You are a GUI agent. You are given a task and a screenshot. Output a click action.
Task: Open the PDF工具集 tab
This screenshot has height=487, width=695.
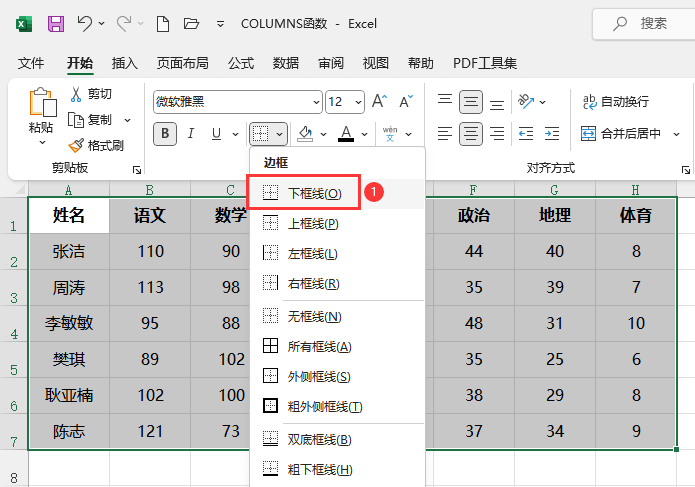point(485,63)
